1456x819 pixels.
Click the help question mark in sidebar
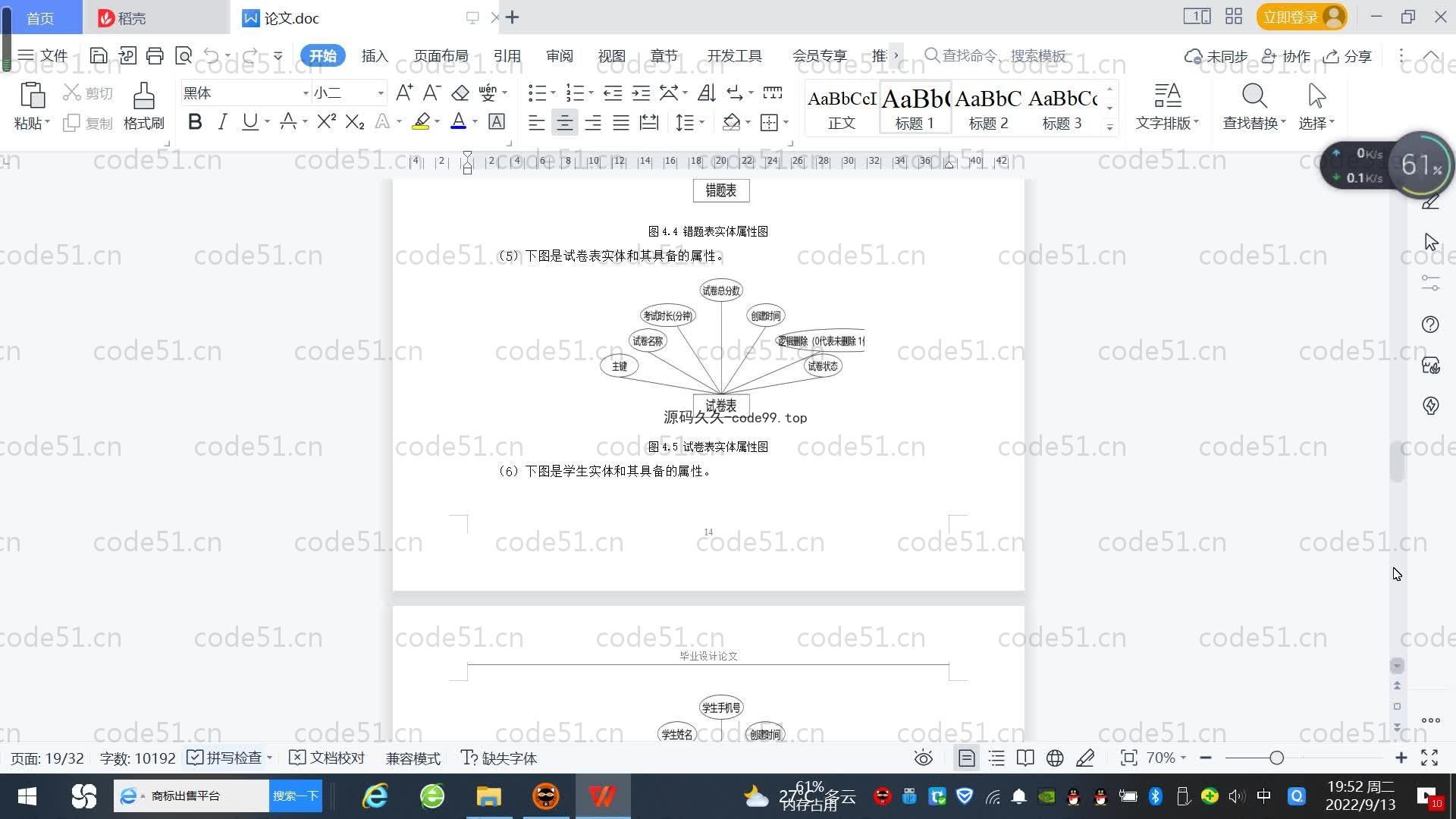click(1430, 325)
